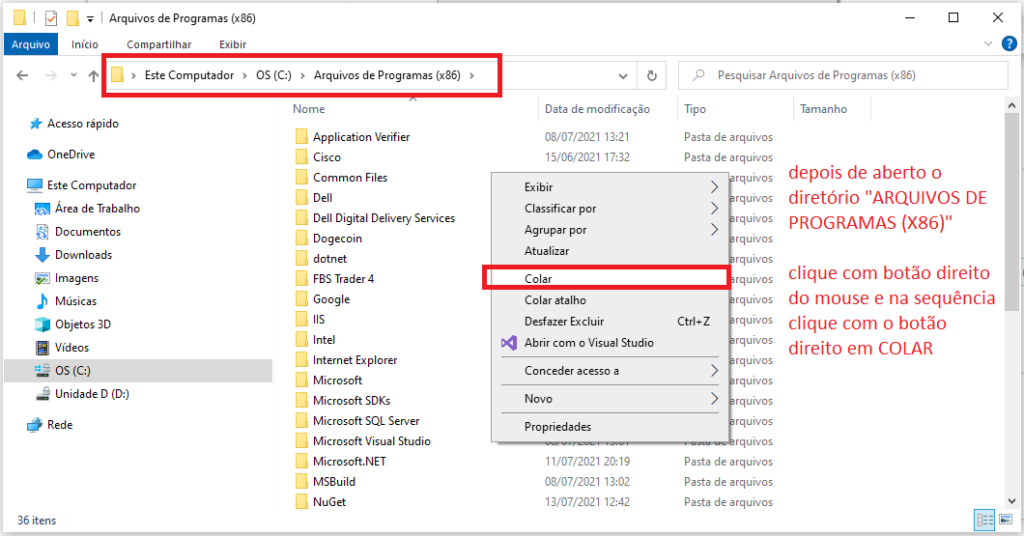The image size is (1024, 536).
Task: Open the OneDrive cloud icon in sidebar
Action: click(x=35, y=154)
